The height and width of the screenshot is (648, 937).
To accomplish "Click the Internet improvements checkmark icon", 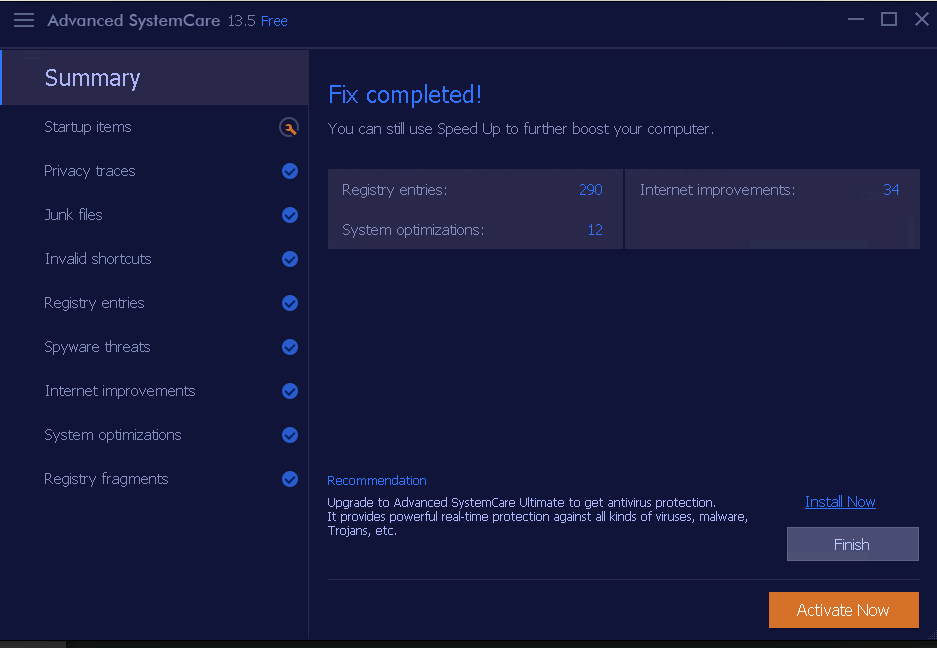I will coord(290,391).
